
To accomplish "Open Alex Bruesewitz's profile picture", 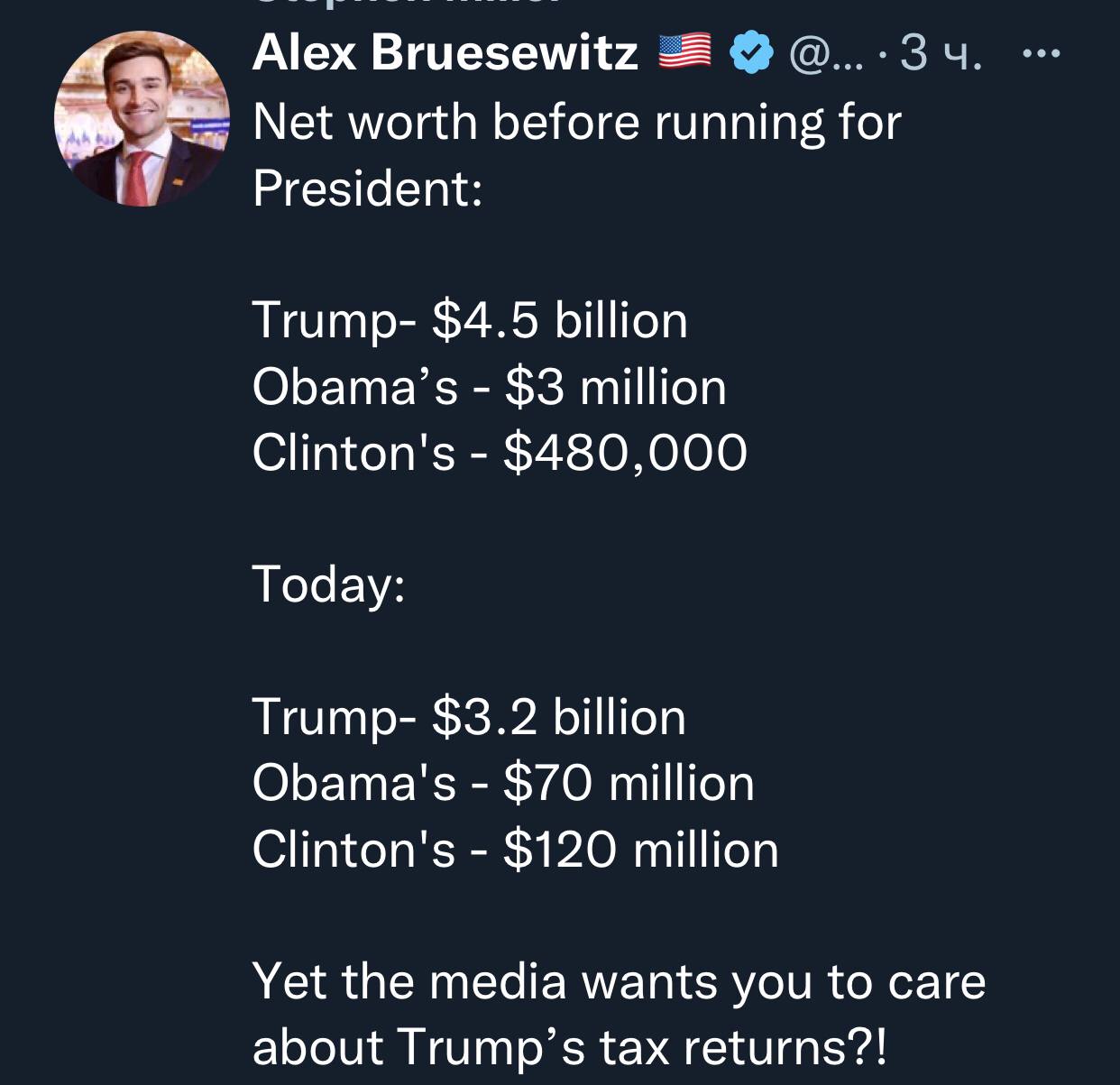I will [142, 120].
